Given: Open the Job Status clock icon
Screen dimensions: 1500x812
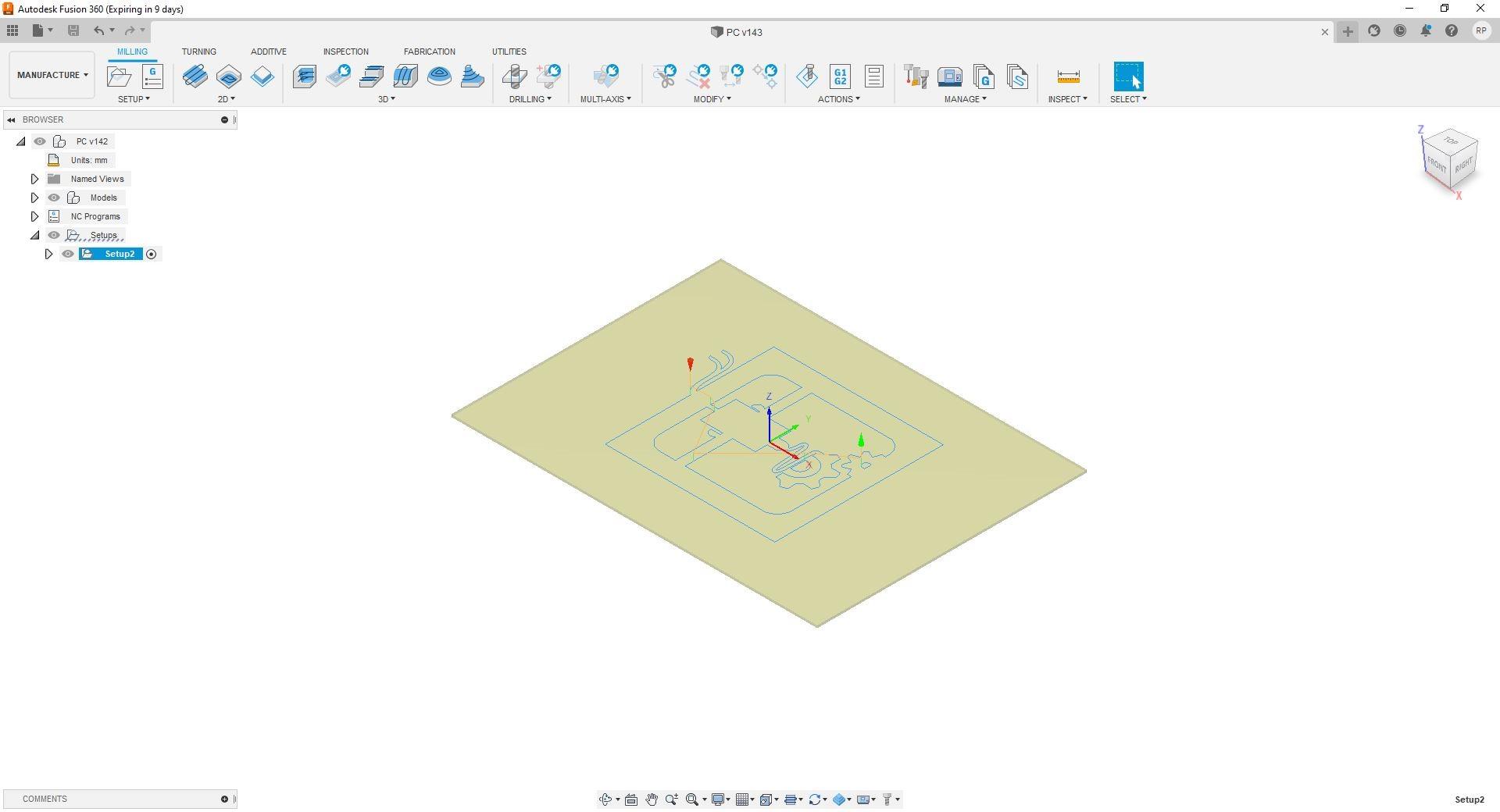Looking at the screenshot, I should click(x=1400, y=31).
